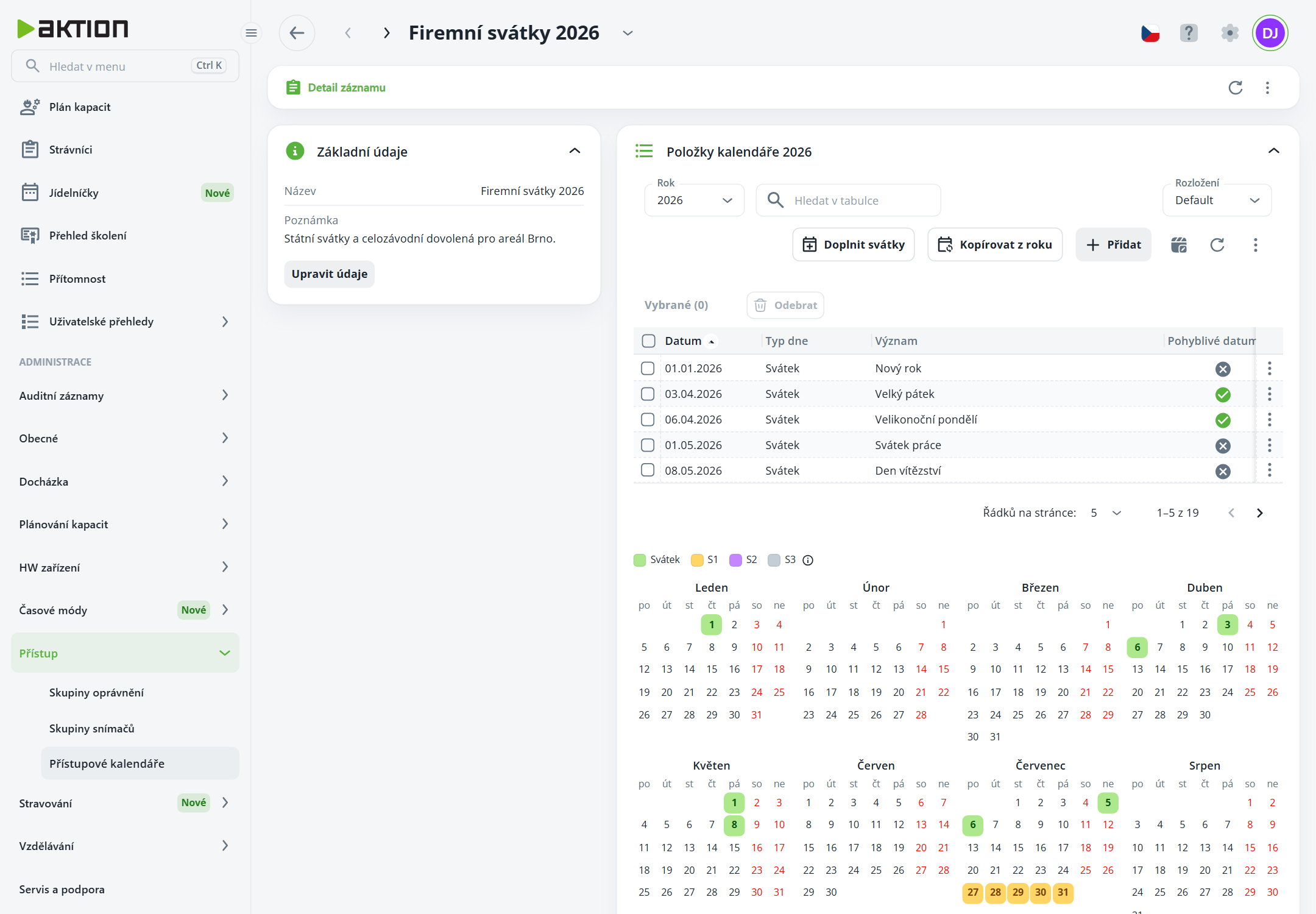1316x914 pixels.
Task: Open the help question mark icon
Action: pyautogui.click(x=1189, y=33)
